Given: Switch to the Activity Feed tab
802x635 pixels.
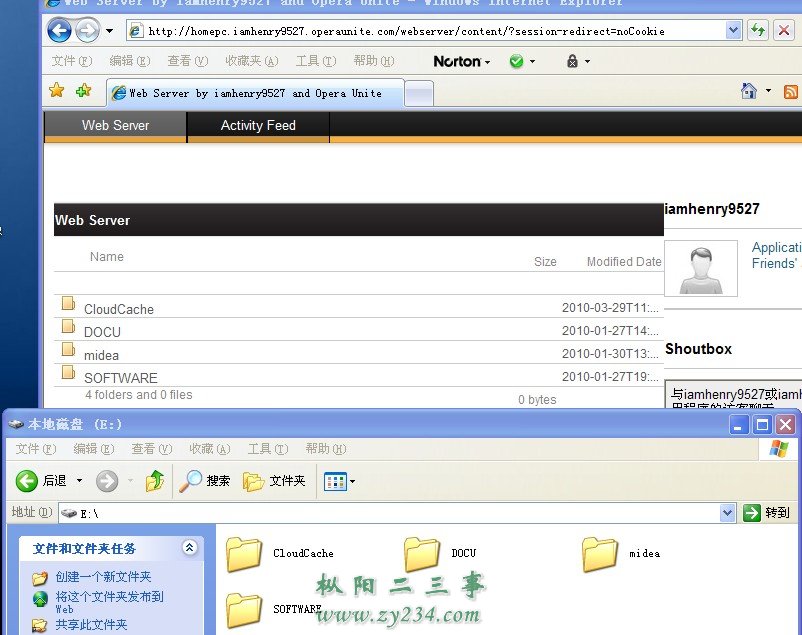Looking at the screenshot, I should click(258, 125).
